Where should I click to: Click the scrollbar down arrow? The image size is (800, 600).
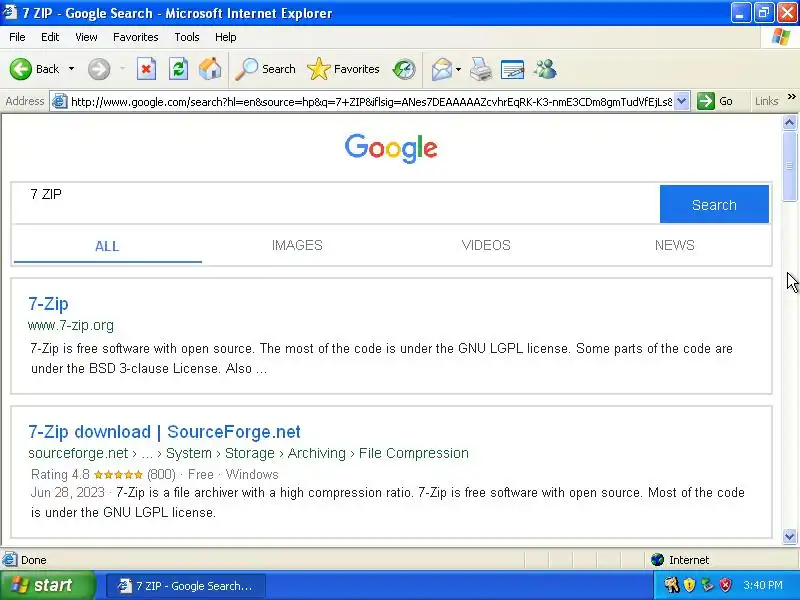(x=789, y=536)
